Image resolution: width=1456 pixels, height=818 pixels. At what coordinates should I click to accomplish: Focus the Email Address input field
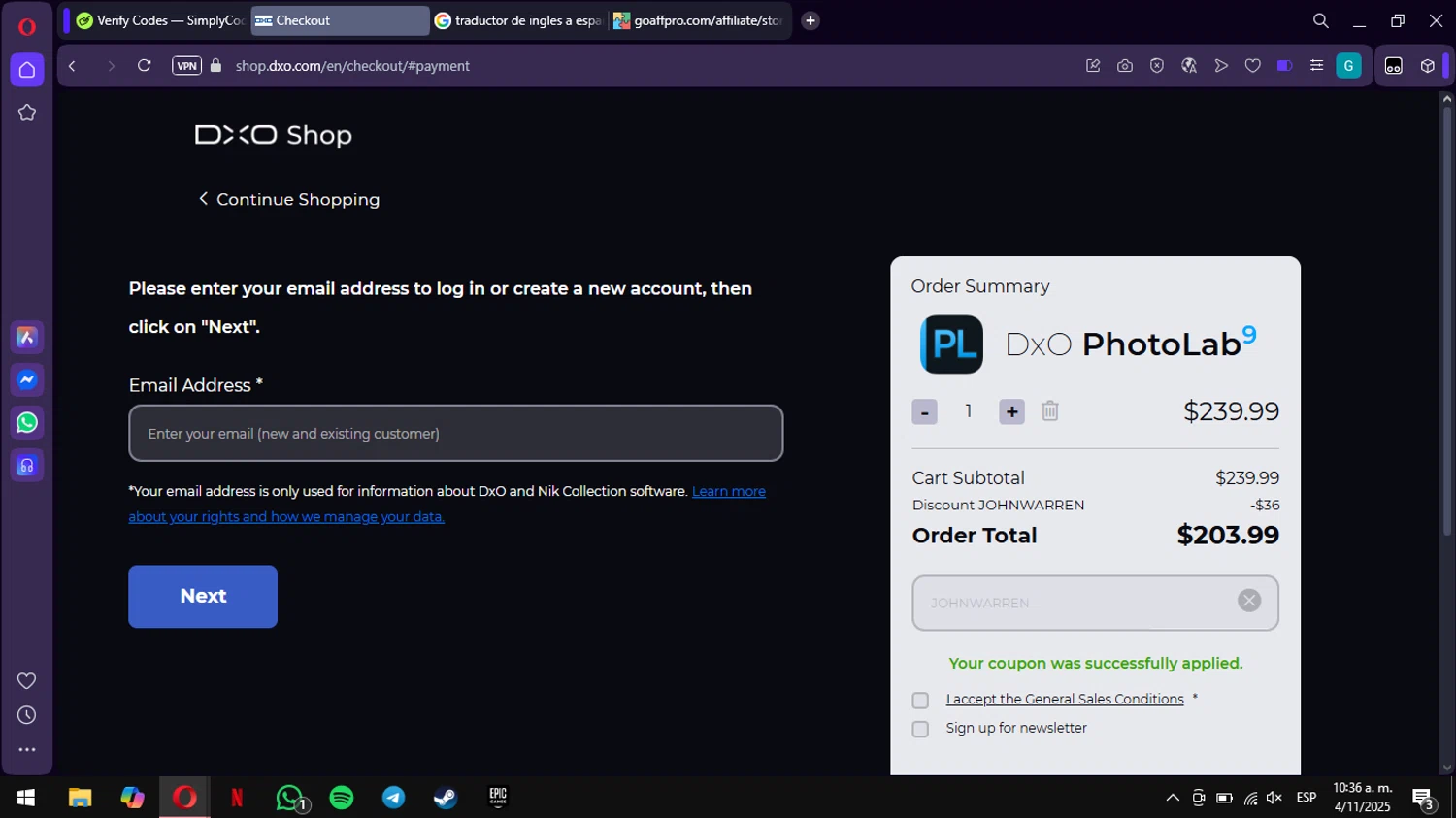456,433
